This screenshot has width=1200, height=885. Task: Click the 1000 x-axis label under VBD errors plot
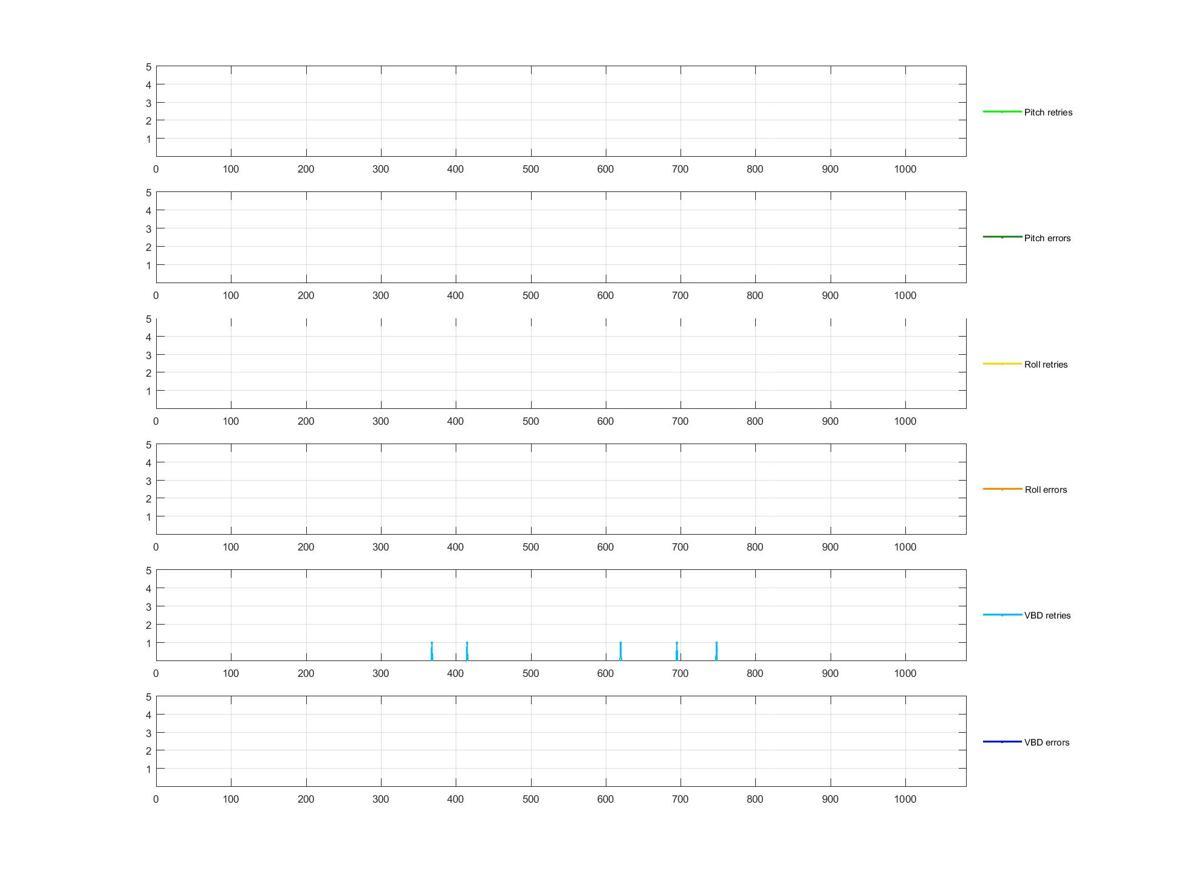(905, 800)
